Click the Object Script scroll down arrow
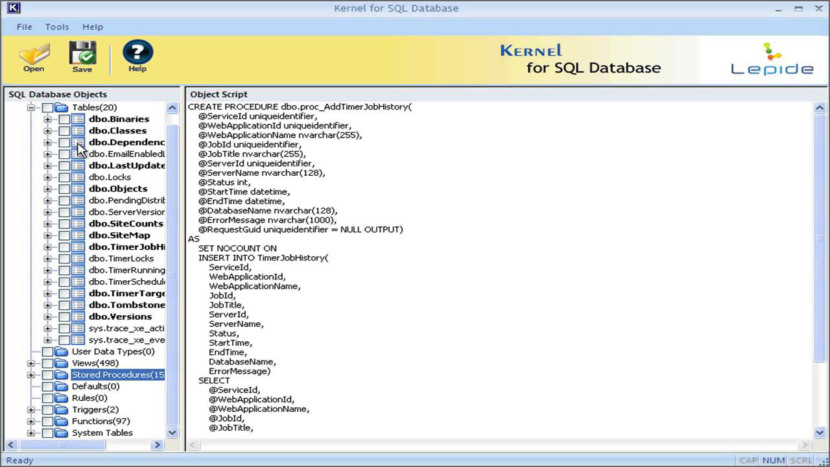The image size is (830, 467). point(820,432)
